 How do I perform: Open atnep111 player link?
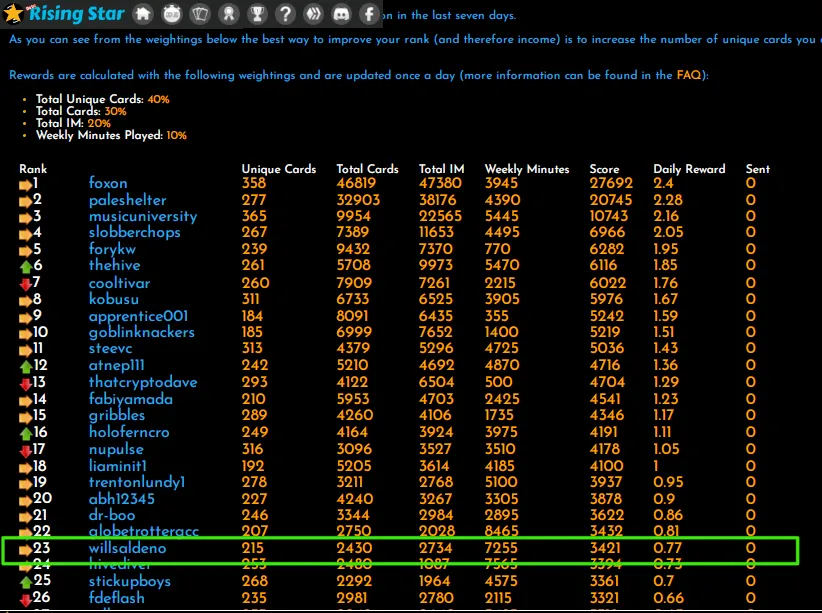(116, 365)
